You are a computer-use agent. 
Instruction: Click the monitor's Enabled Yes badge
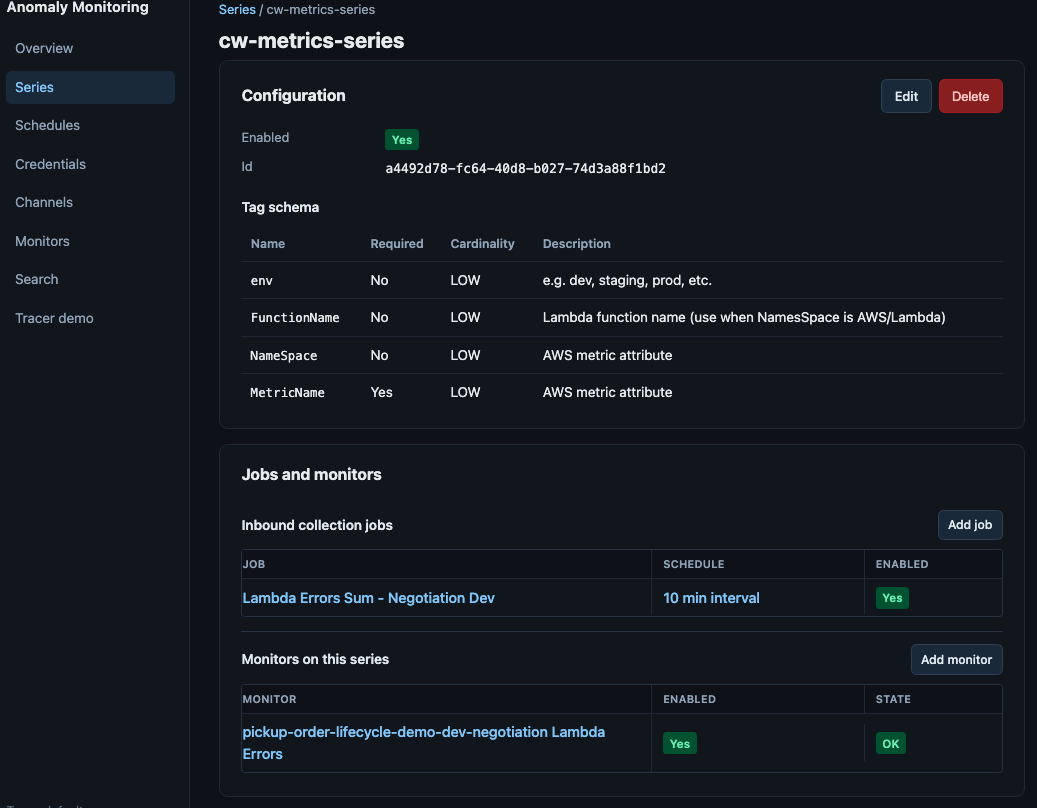point(679,743)
